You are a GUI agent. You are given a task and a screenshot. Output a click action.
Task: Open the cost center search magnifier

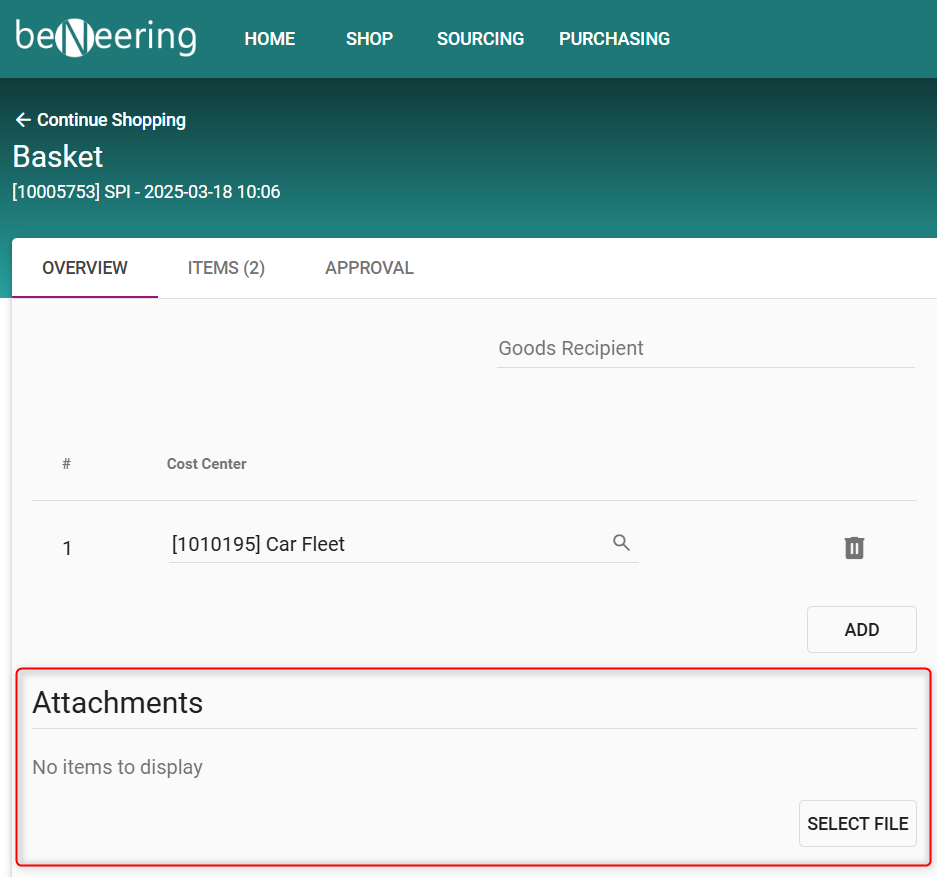pos(621,543)
